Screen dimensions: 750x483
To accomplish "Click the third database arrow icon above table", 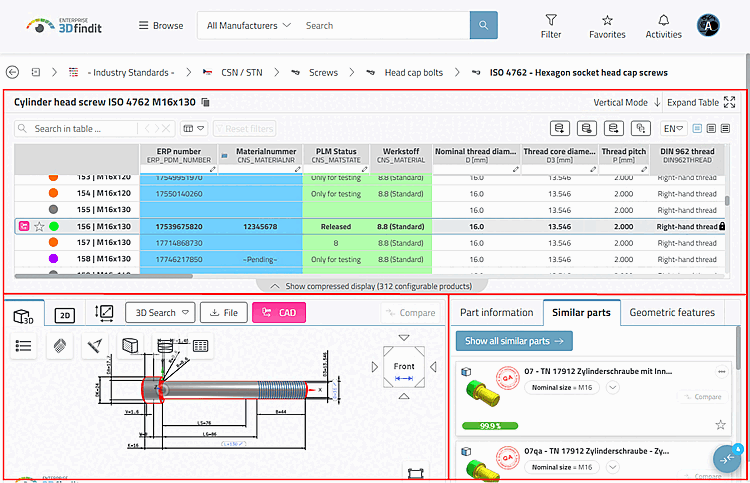I will (613, 128).
